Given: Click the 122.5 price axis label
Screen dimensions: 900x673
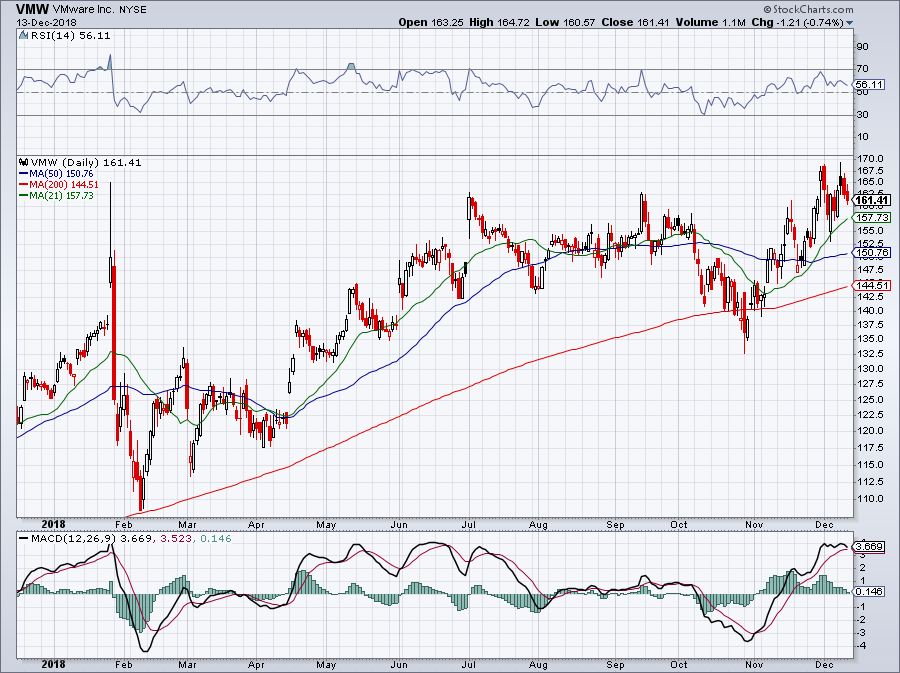Looking at the screenshot, I should point(870,415).
